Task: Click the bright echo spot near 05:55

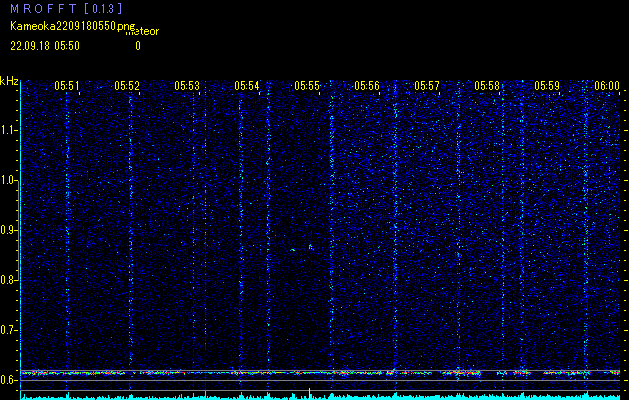Action: click(310, 247)
